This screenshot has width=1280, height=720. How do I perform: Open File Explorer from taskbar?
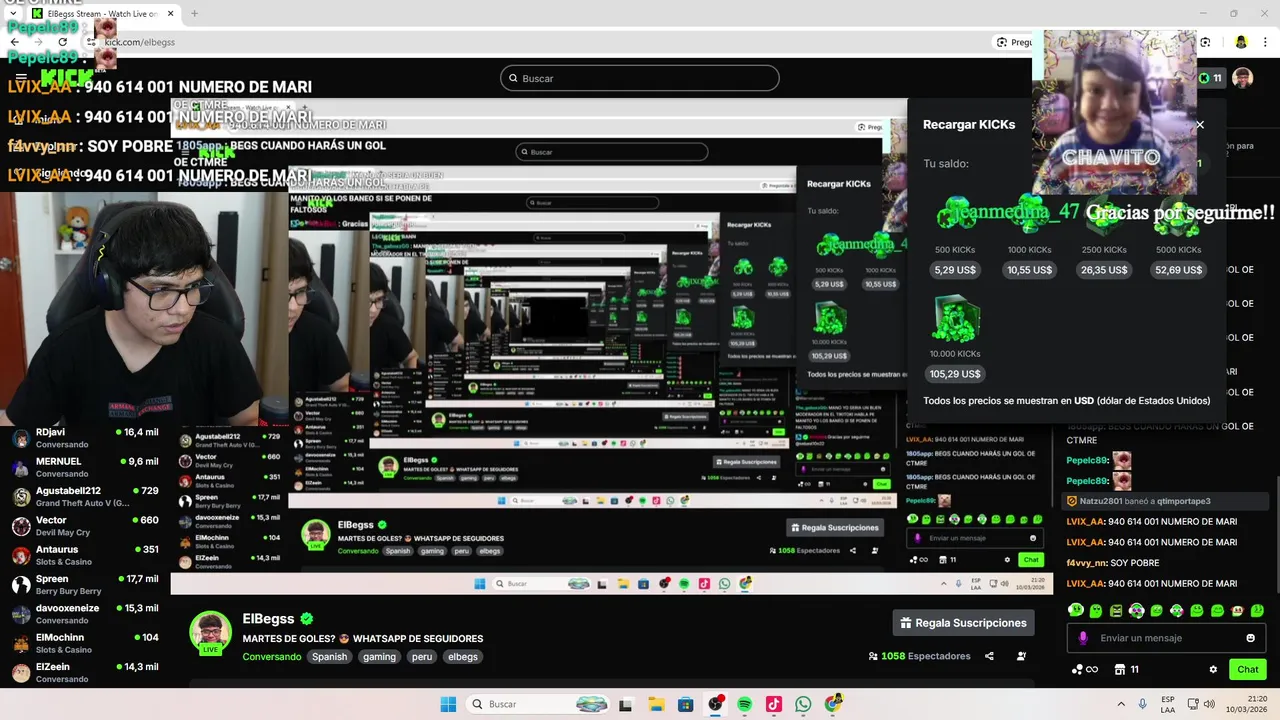point(655,704)
